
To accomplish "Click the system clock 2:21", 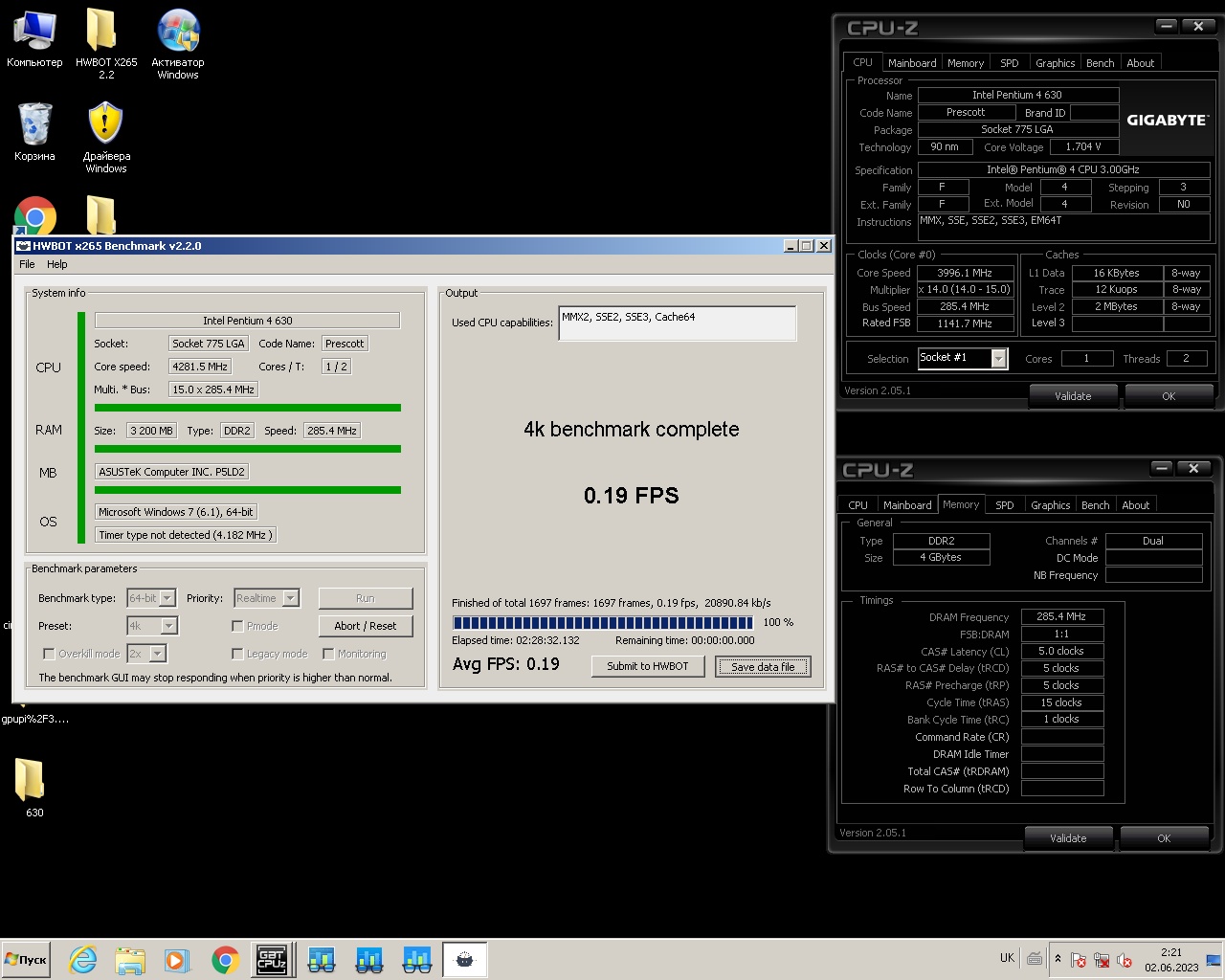I will tap(1171, 952).
